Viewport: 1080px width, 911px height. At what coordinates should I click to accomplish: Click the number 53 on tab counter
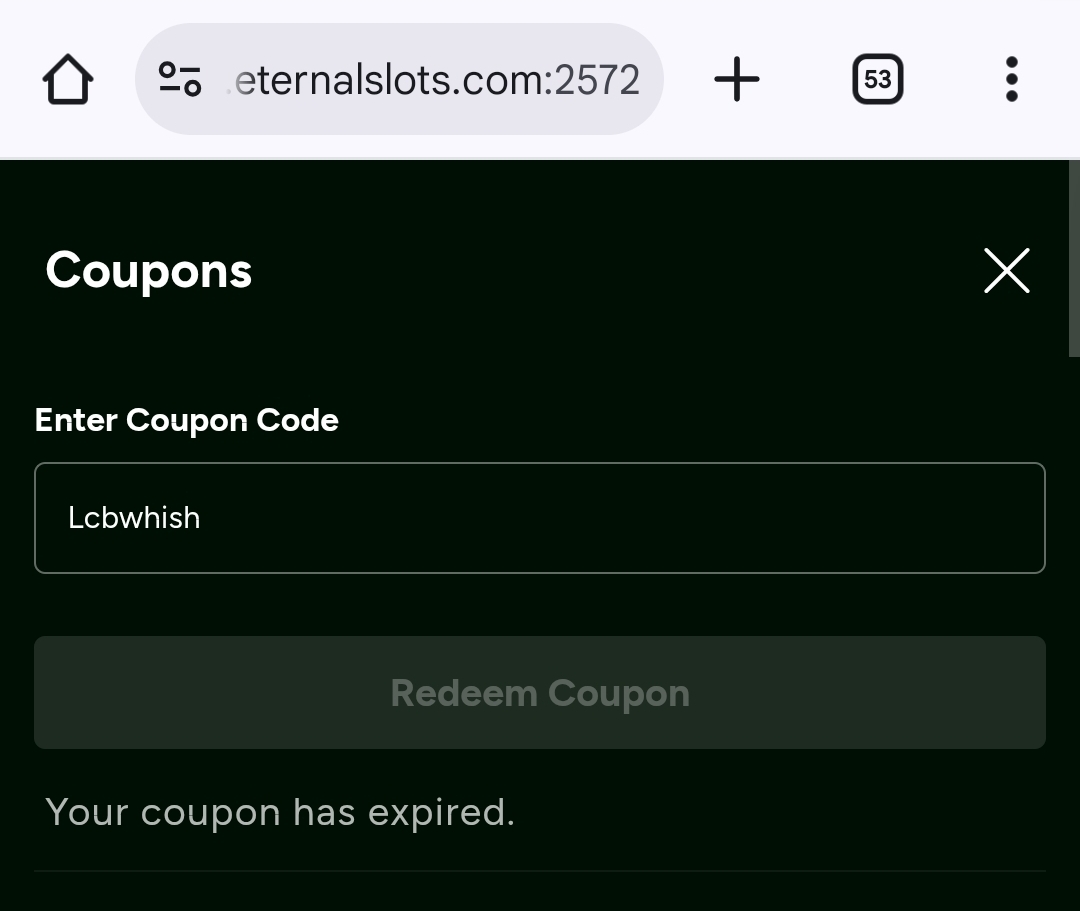[x=877, y=79]
